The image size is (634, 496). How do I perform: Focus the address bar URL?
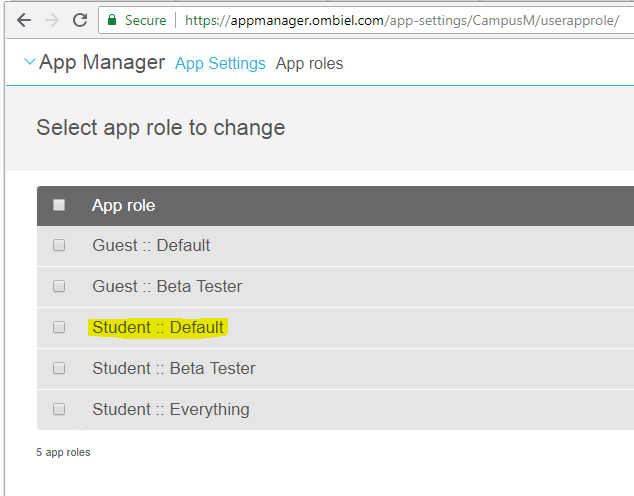pyautogui.click(x=400, y=20)
